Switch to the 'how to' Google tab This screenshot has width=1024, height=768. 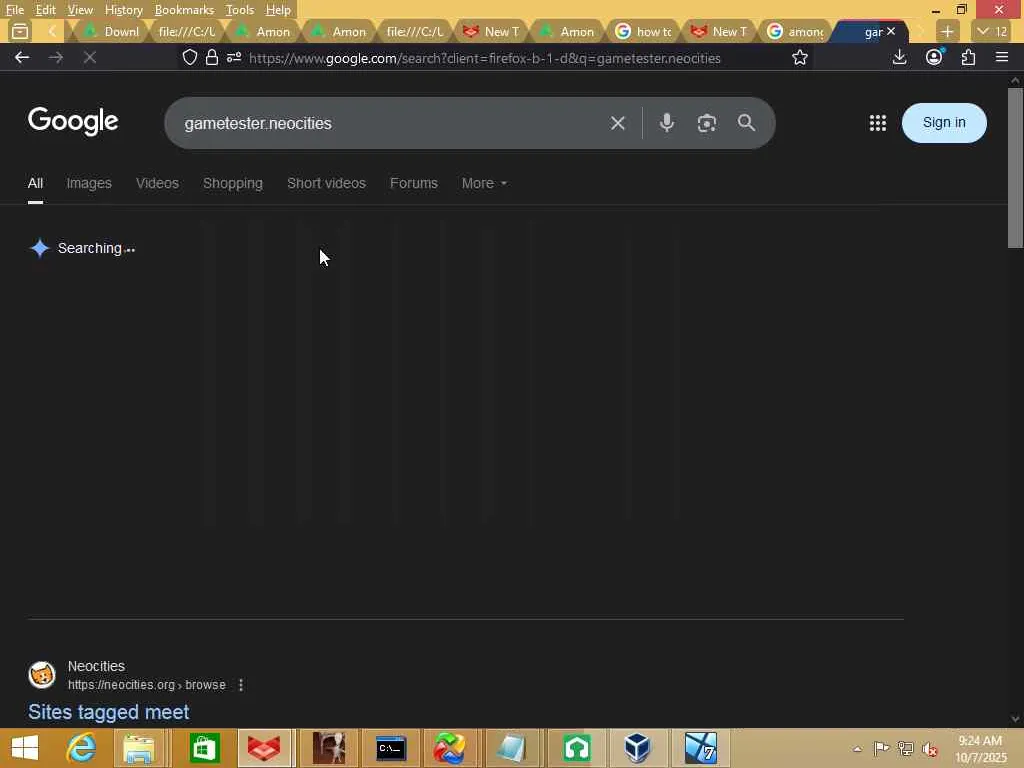click(x=643, y=31)
